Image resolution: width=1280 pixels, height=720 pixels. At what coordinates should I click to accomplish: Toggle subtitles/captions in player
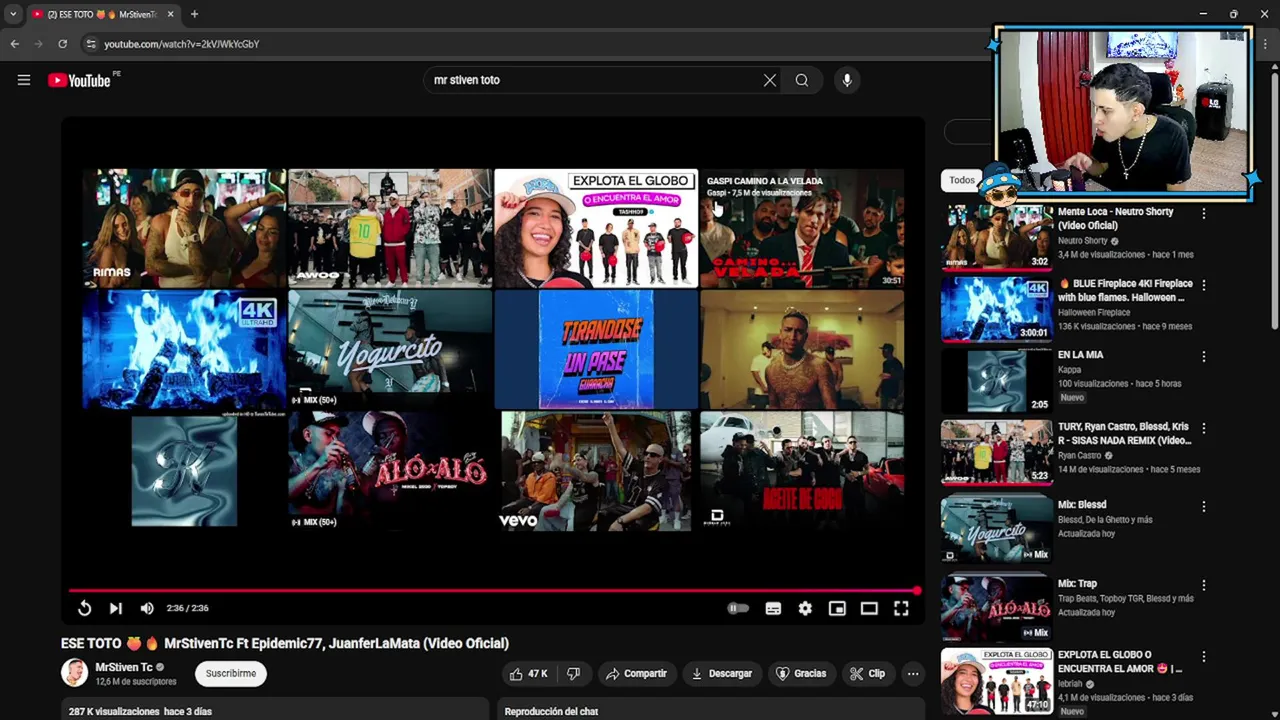tap(773, 608)
